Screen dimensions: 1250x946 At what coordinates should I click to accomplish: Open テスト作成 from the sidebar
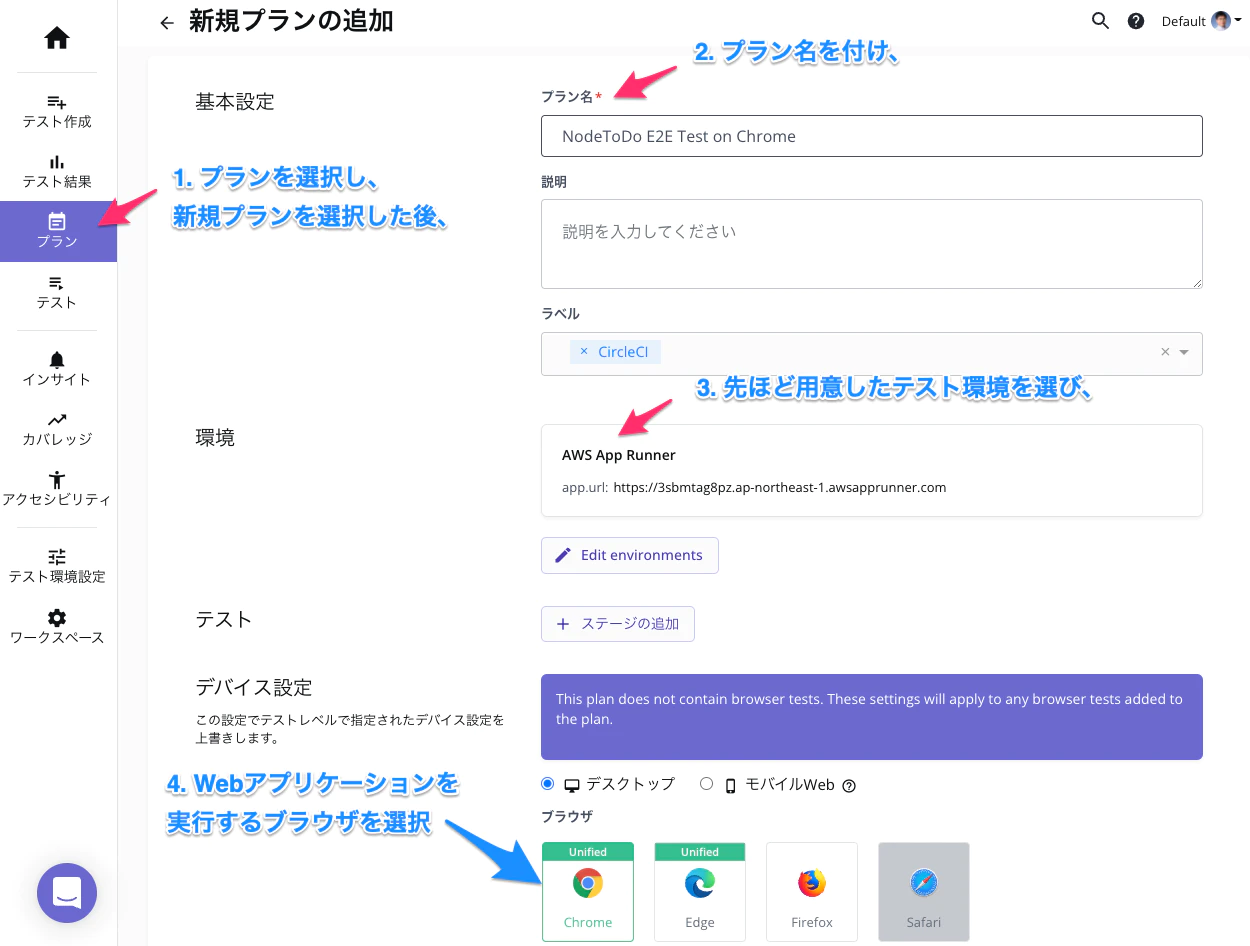coord(57,108)
